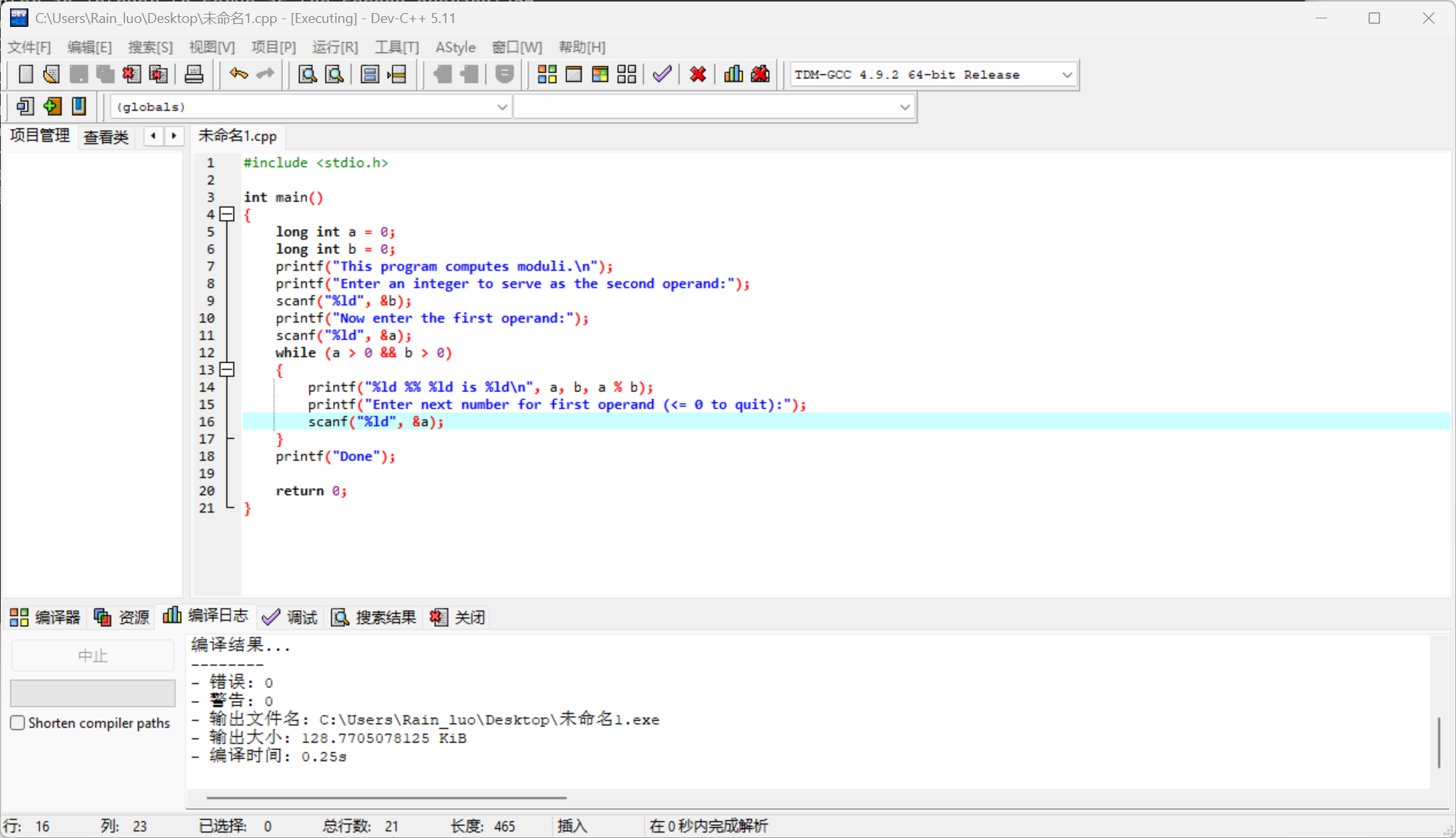Screen dimensions: 1456x838
Task: Click the green plus icon in second toolbar row
Action: tap(52, 106)
